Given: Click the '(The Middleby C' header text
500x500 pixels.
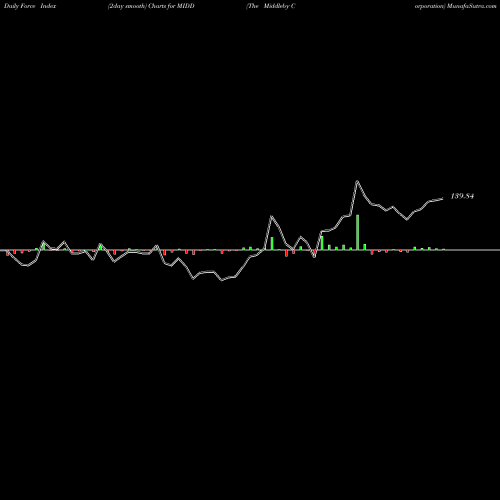Looking at the screenshot, I should click(x=271, y=6).
